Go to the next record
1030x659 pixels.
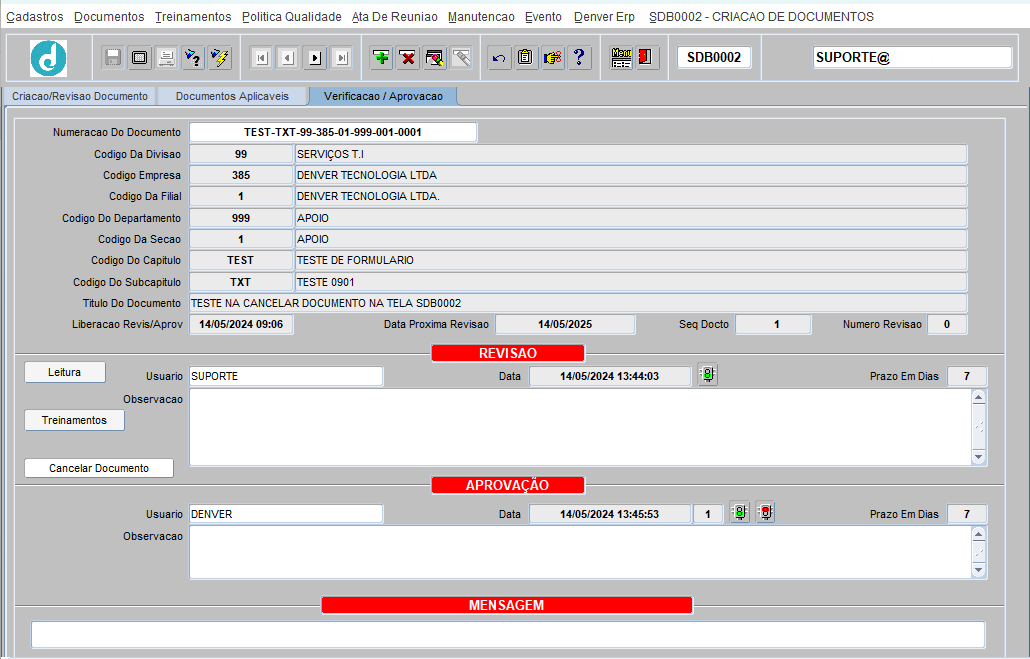315,58
